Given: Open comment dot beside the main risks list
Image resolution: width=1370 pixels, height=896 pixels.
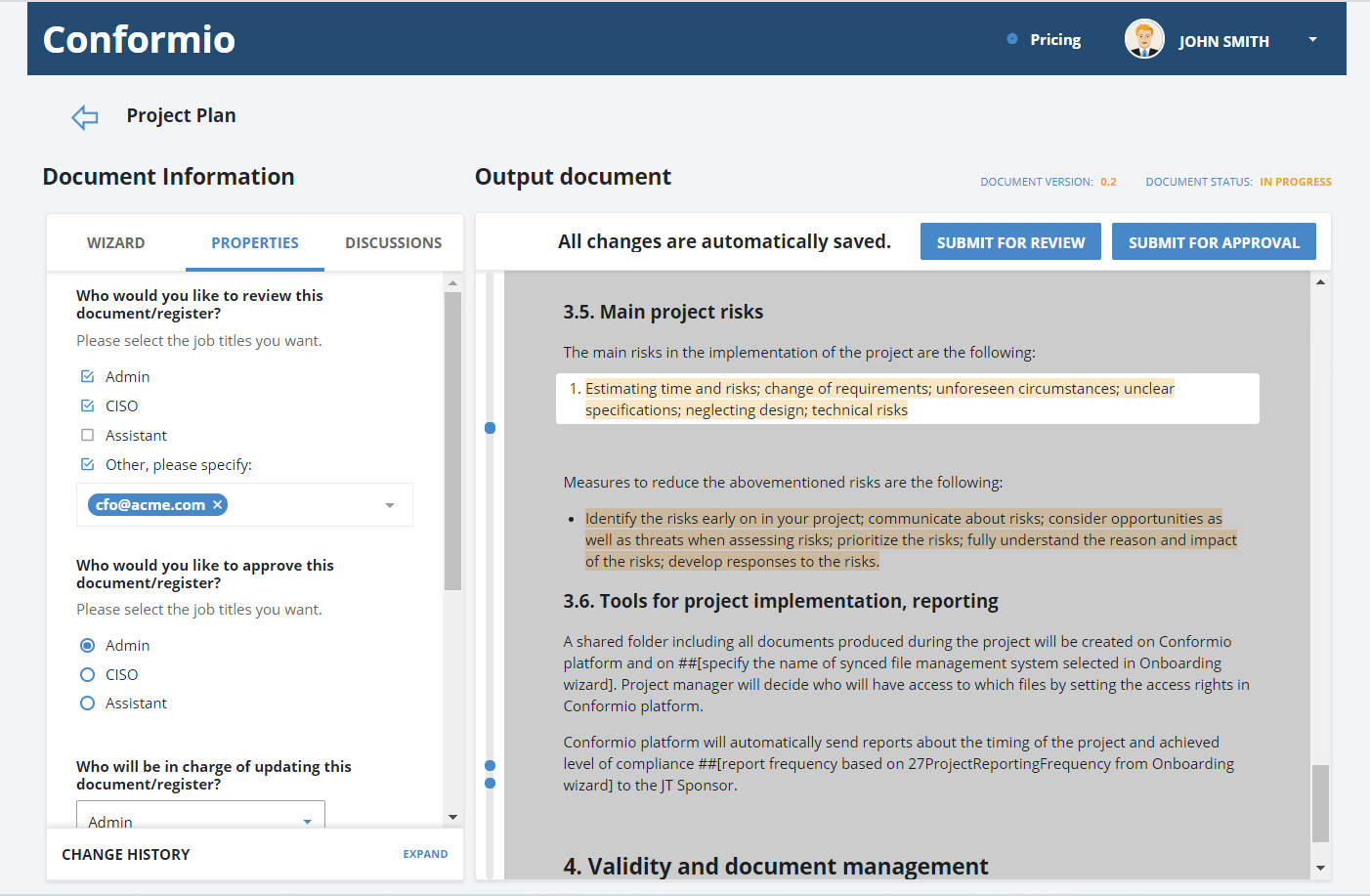Looking at the screenshot, I should click(491, 428).
